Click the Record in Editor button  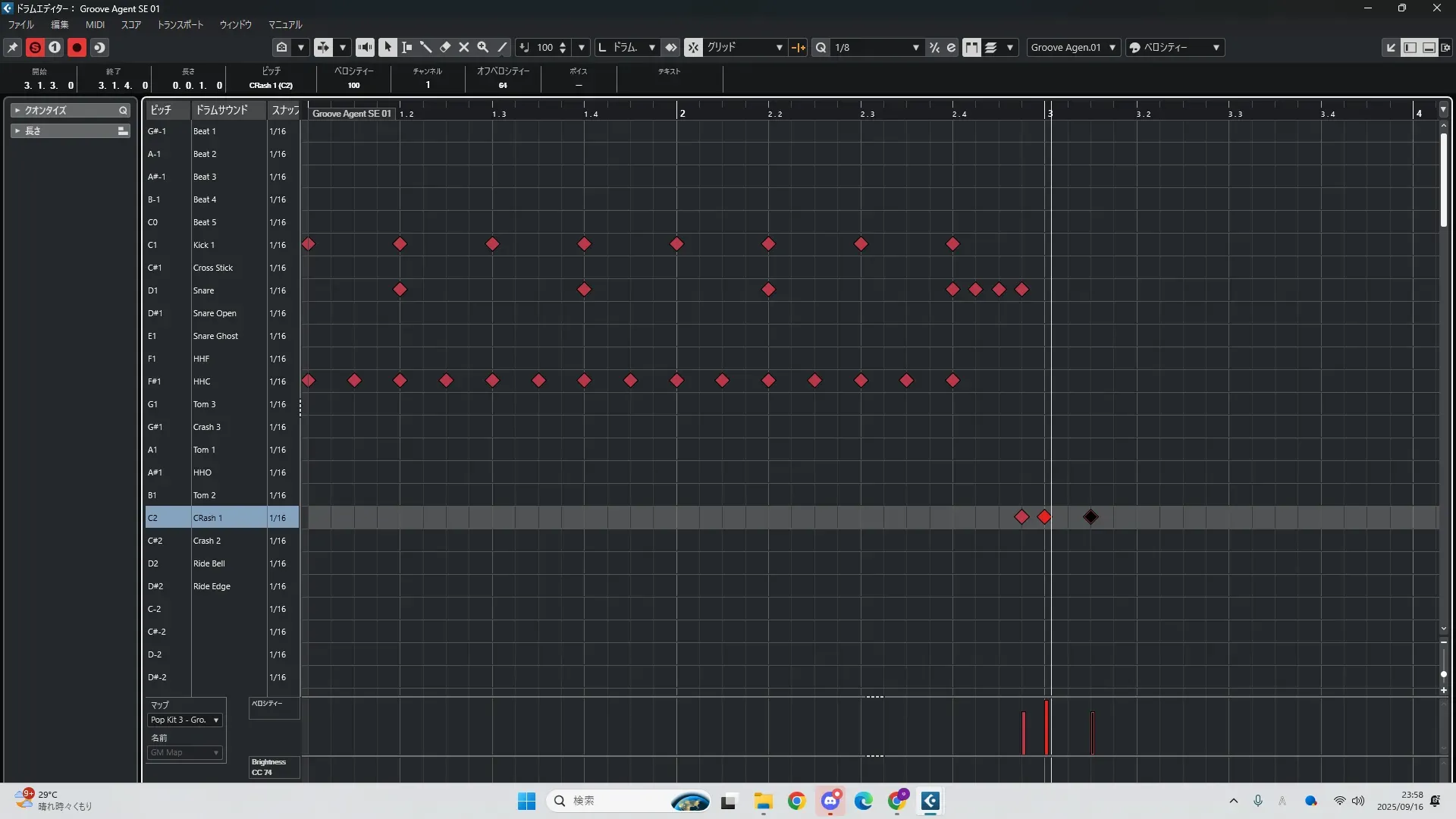tap(77, 47)
